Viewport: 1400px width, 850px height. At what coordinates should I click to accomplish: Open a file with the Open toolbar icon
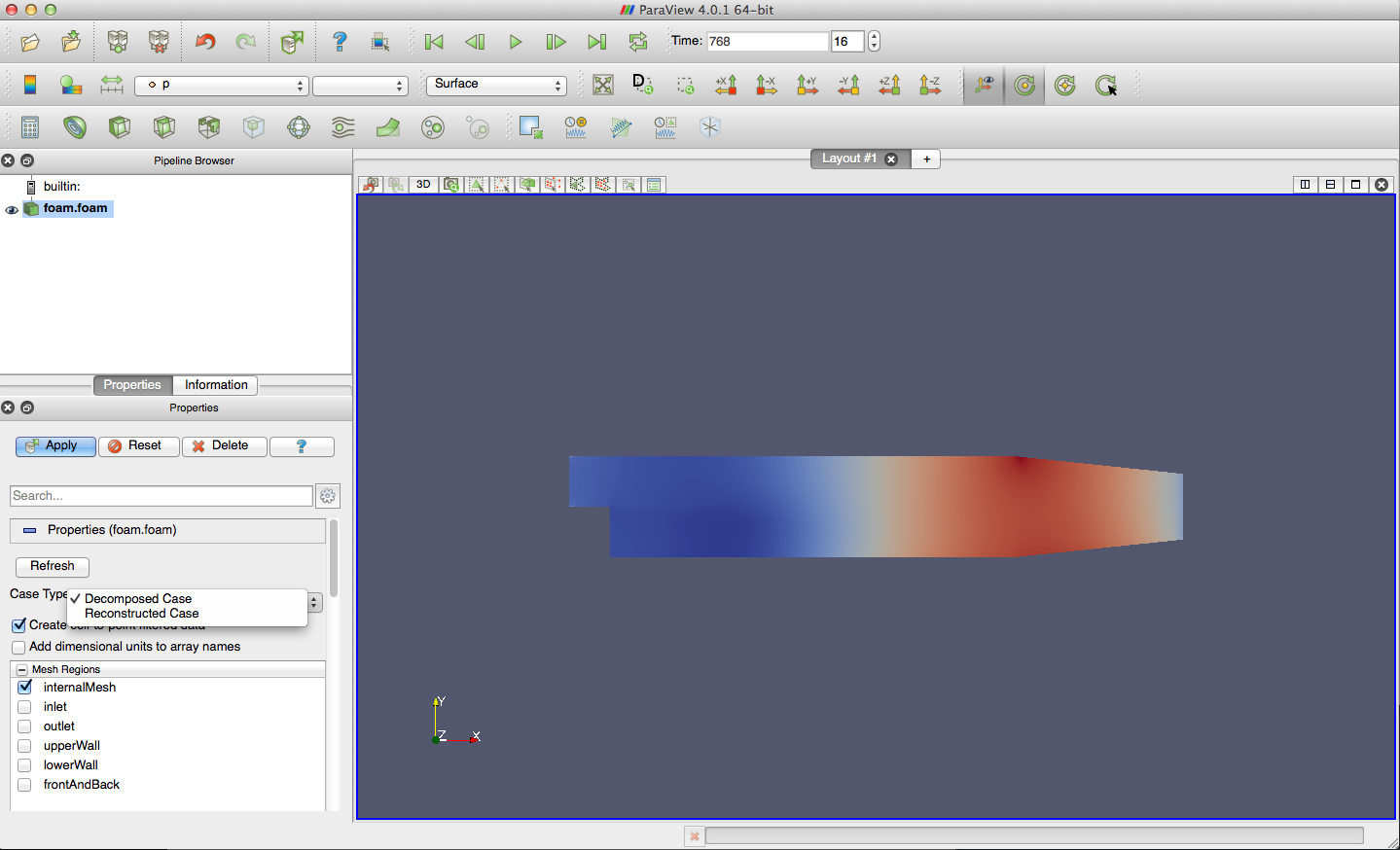pyautogui.click(x=30, y=42)
